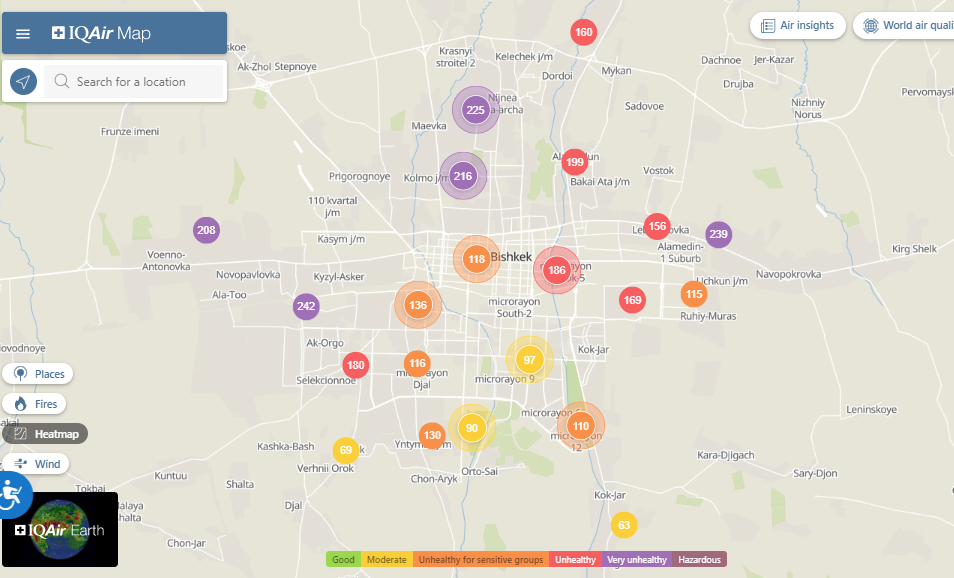Enable the Wind layer
954x578 pixels.
pyautogui.click(x=37, y=464)
